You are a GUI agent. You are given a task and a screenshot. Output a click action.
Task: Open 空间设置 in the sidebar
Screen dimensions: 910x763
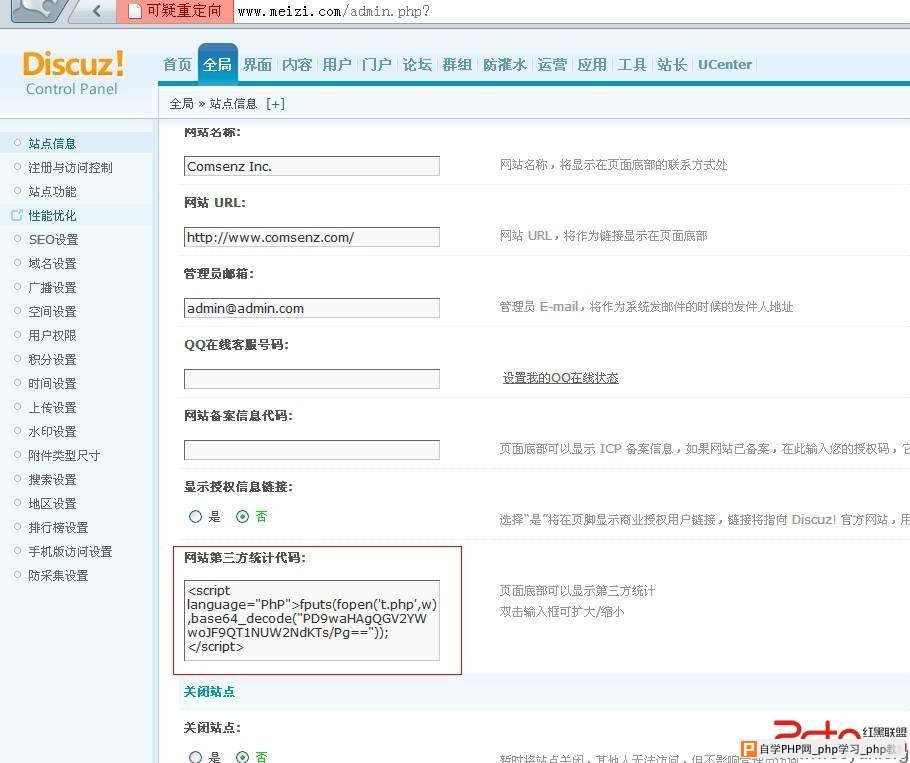click(52, 312)
